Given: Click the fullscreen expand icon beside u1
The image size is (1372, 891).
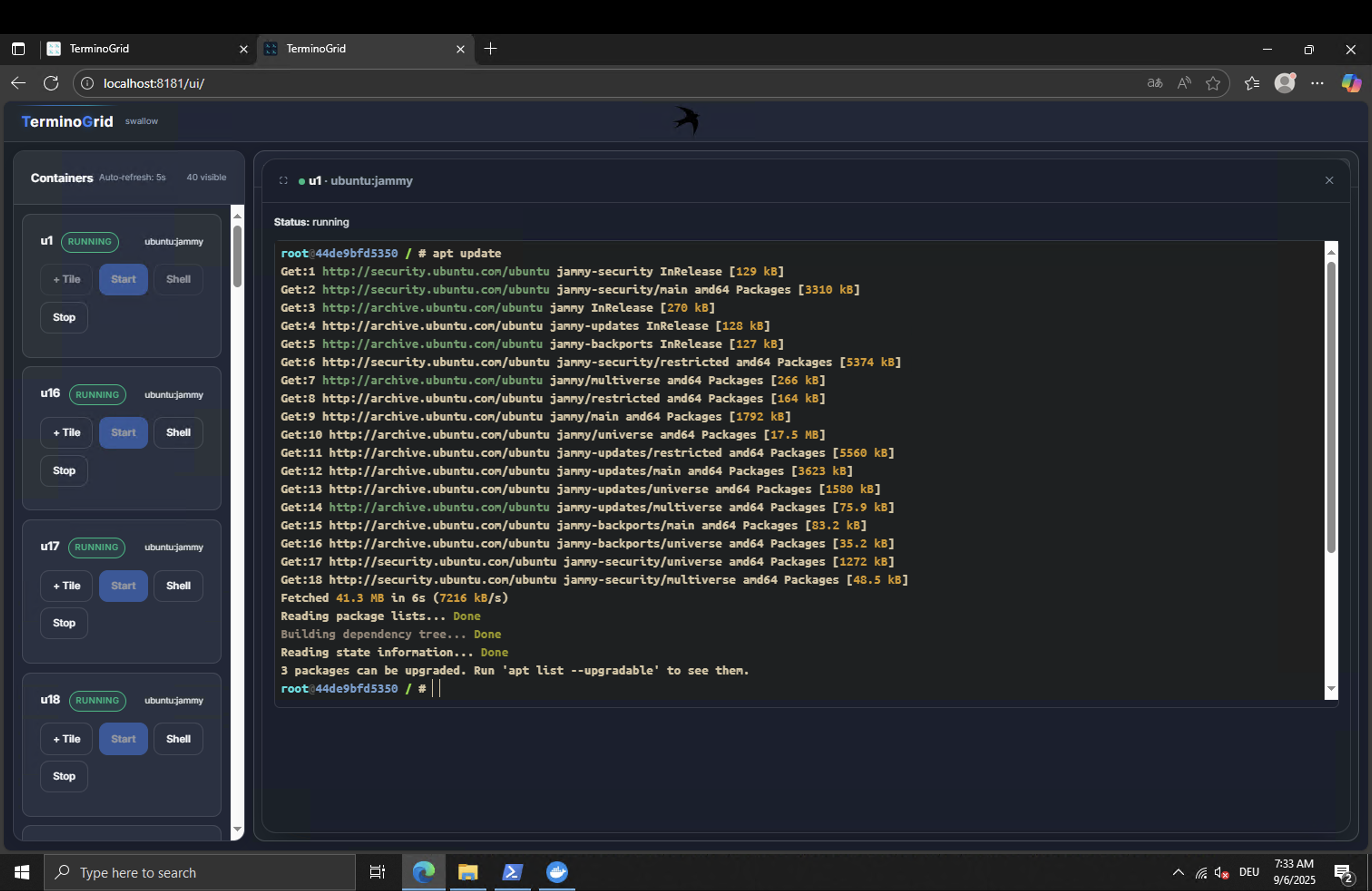Looking at the screenshot, I should [283, 181].
